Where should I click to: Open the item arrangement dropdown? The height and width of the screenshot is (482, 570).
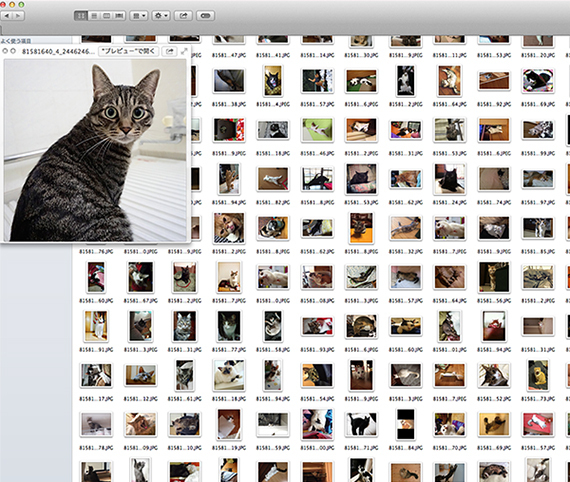[139, 16]
